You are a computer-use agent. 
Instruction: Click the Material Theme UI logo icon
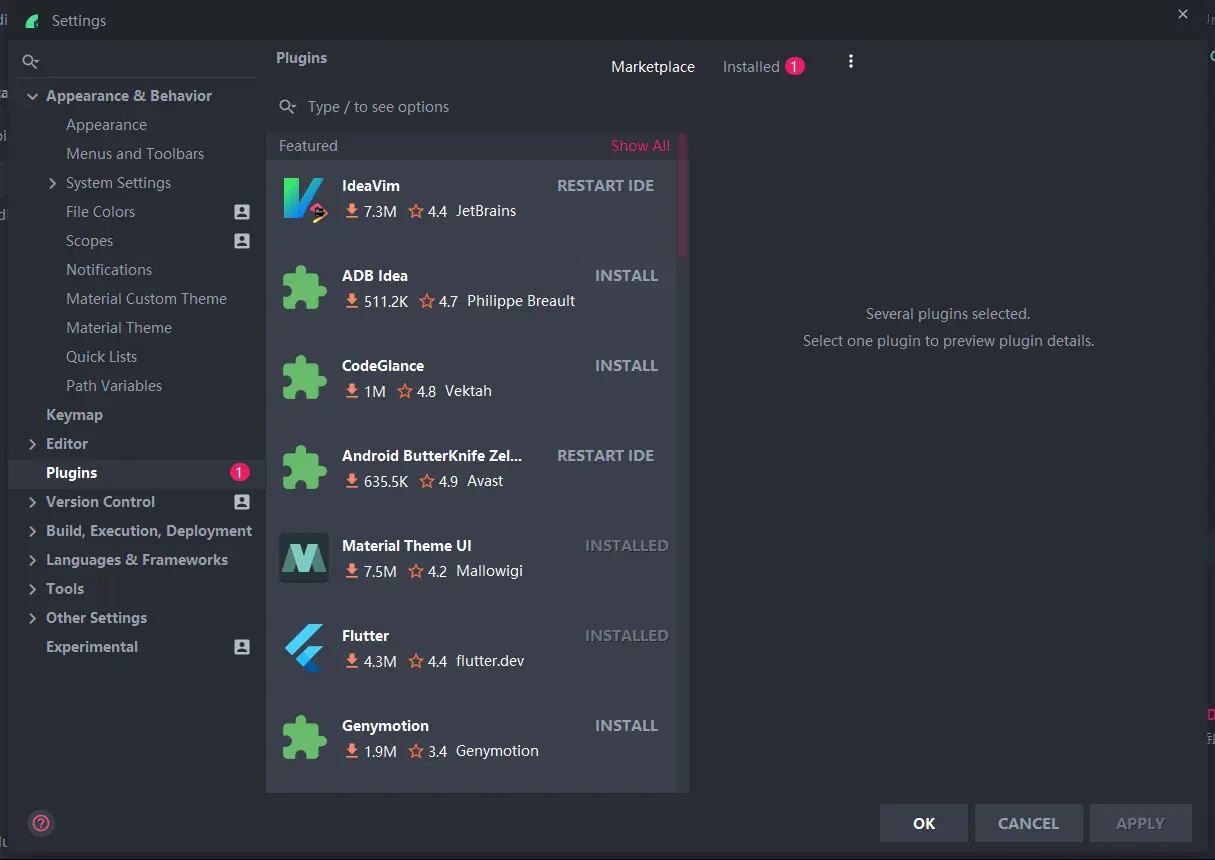[x=304, y=558]
